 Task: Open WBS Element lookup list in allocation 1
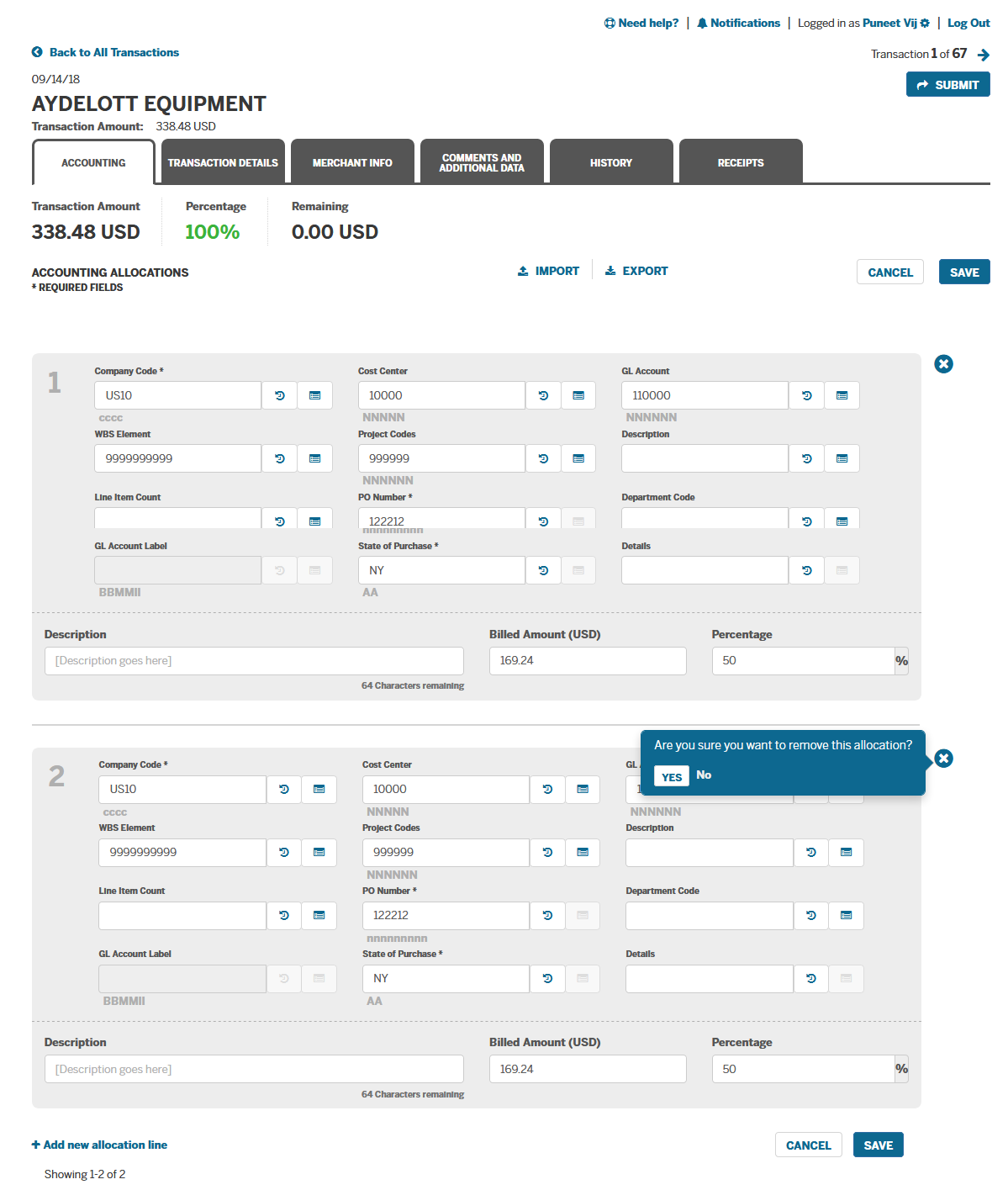pyautogui.click(x=315, y=458)
